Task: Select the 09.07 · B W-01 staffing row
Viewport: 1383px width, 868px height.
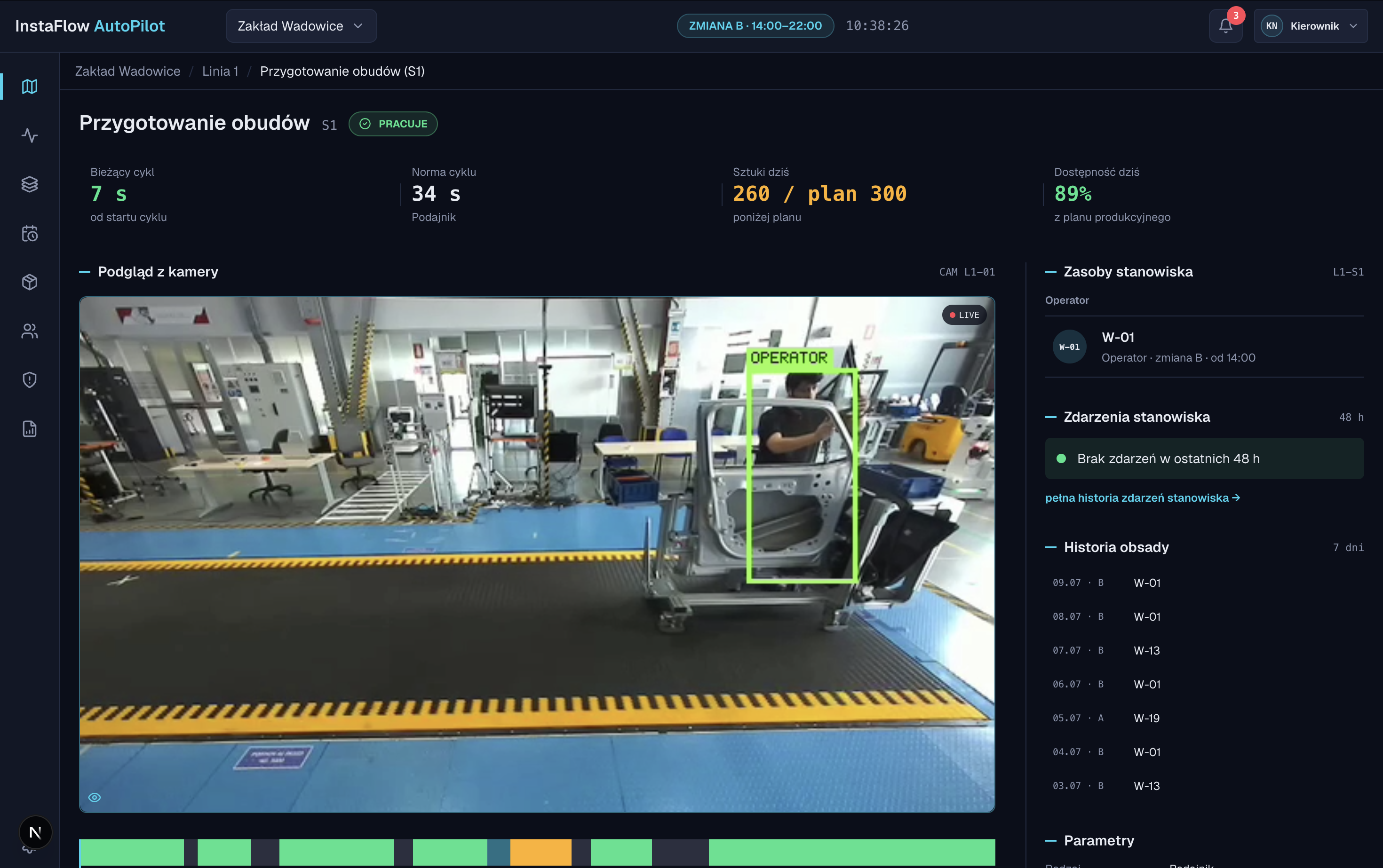Action: pyautogui.click(x=1204, y=583)
